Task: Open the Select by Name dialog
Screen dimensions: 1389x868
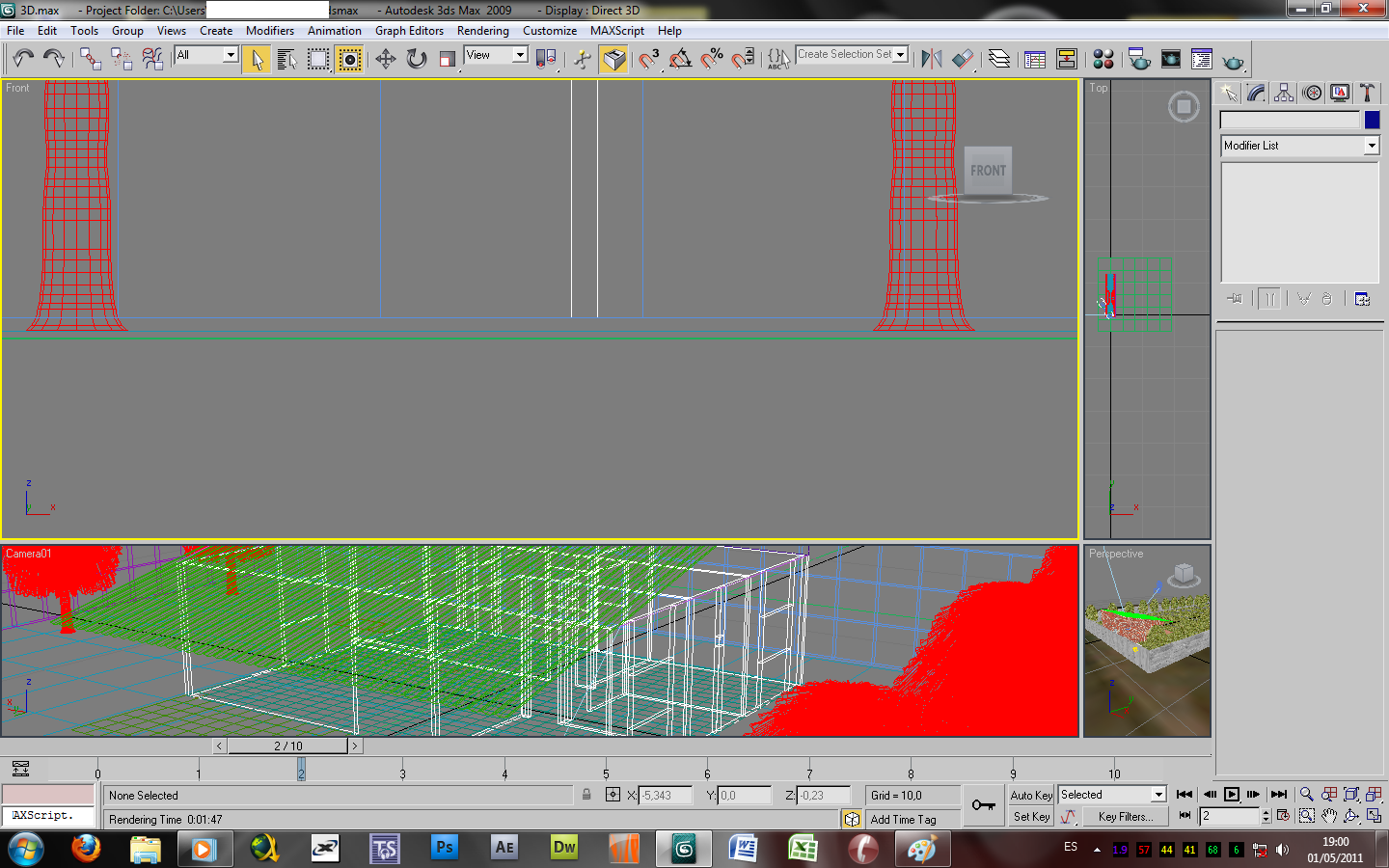Action: pyautogui.click(x=287, y=59)
